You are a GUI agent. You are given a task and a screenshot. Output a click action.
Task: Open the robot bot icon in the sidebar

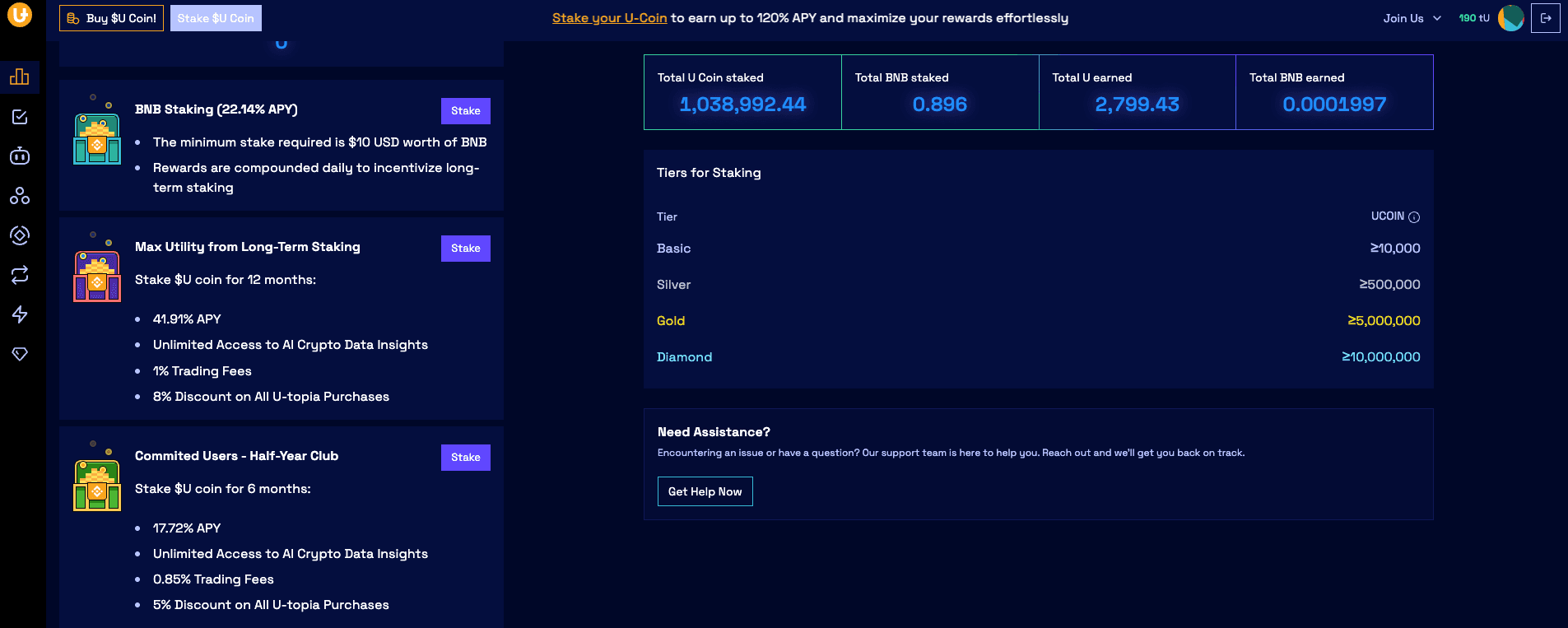click(20, 156)
